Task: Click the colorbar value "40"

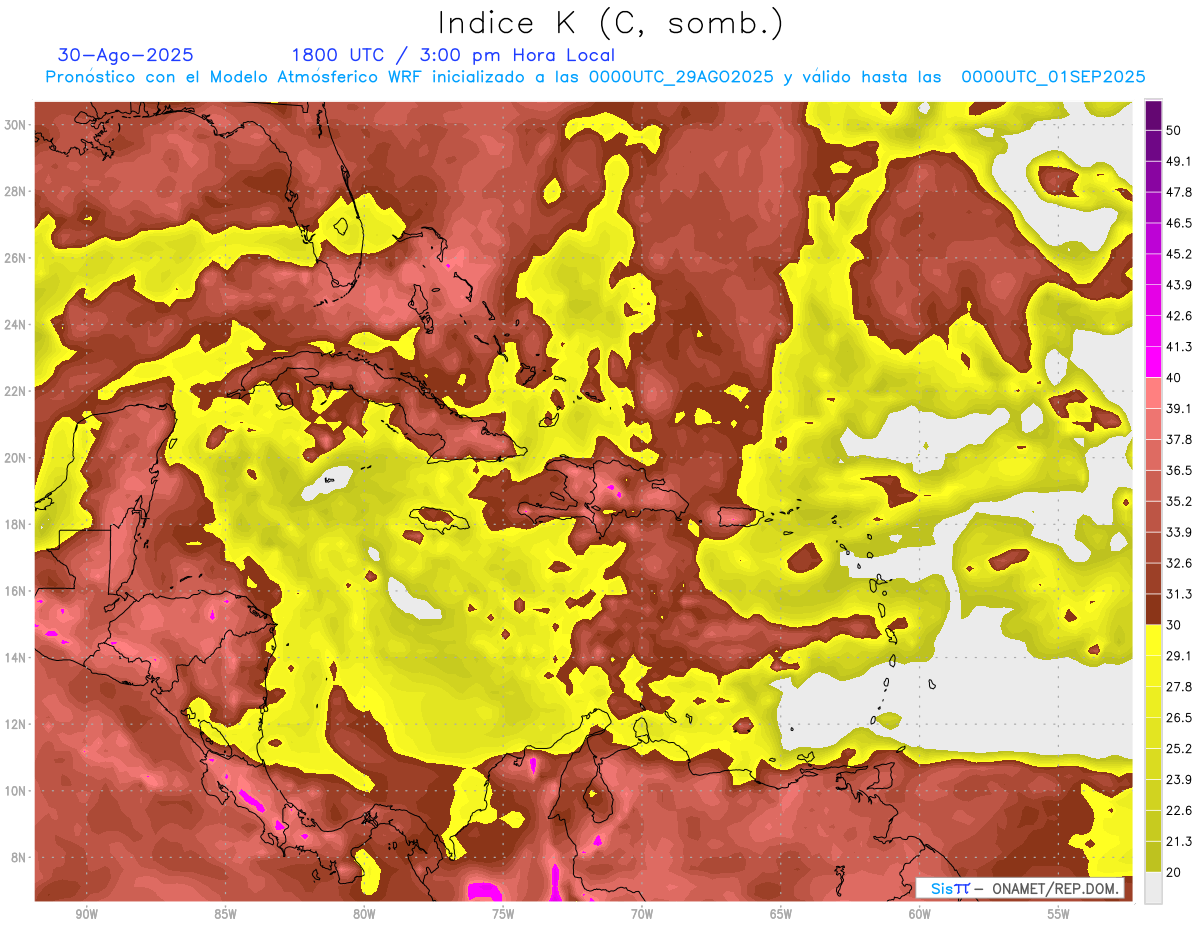Action: point(1174,377)
